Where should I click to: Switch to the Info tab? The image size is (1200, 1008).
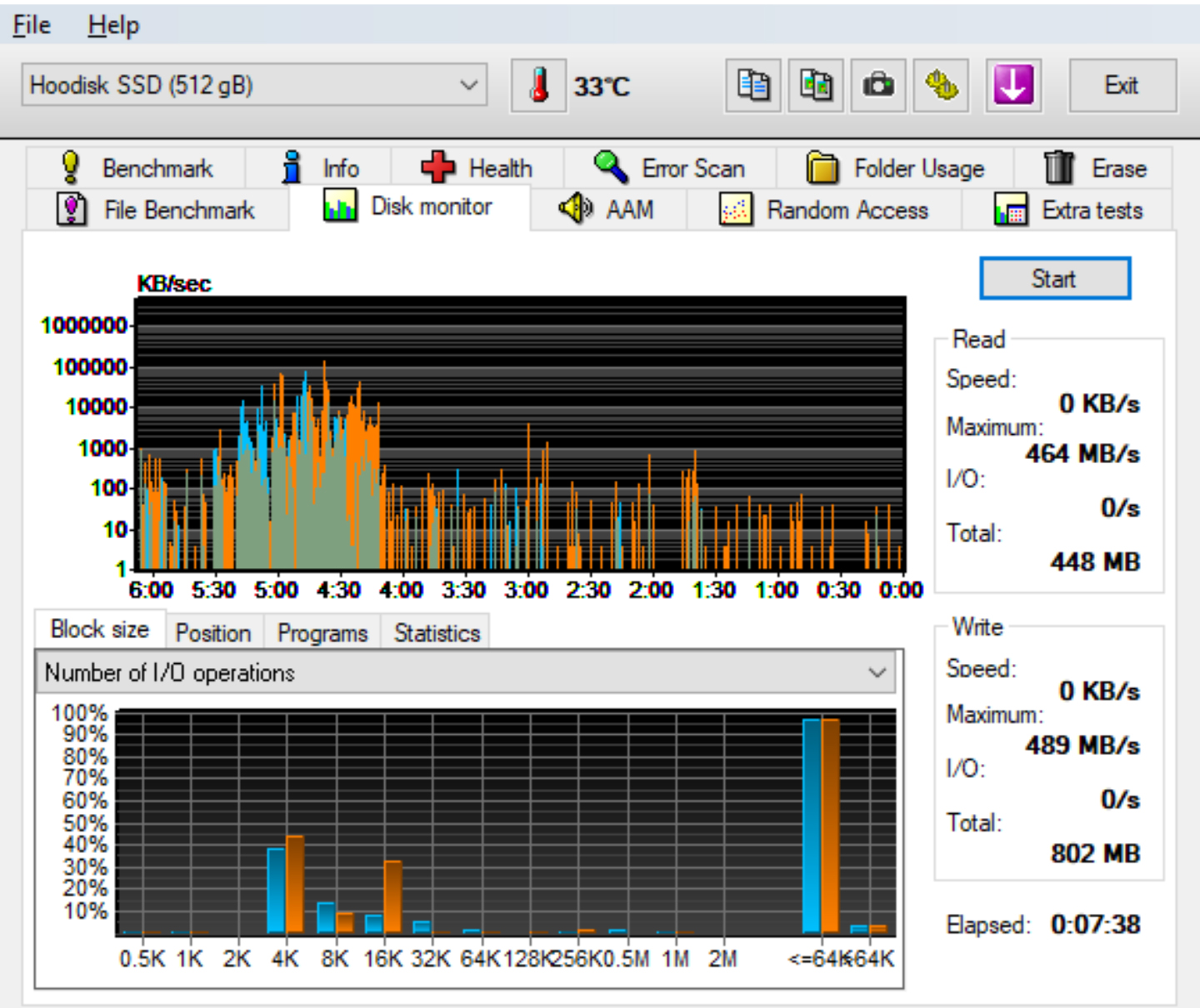(319, 167)
